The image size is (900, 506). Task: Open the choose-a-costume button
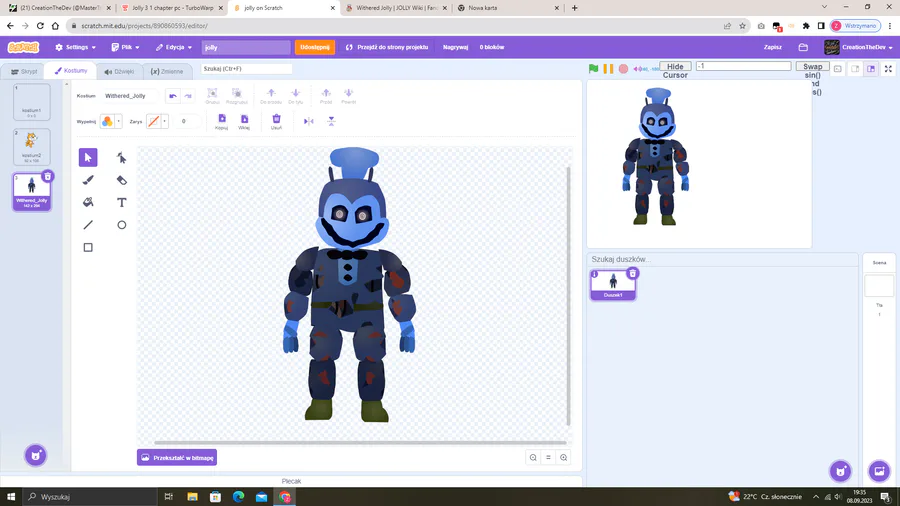[x=36, y=456]
